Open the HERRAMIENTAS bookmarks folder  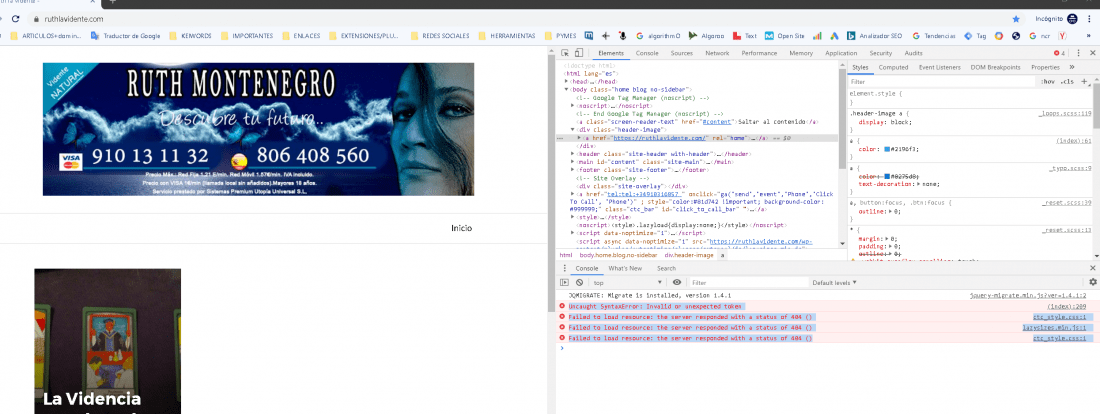507,36
